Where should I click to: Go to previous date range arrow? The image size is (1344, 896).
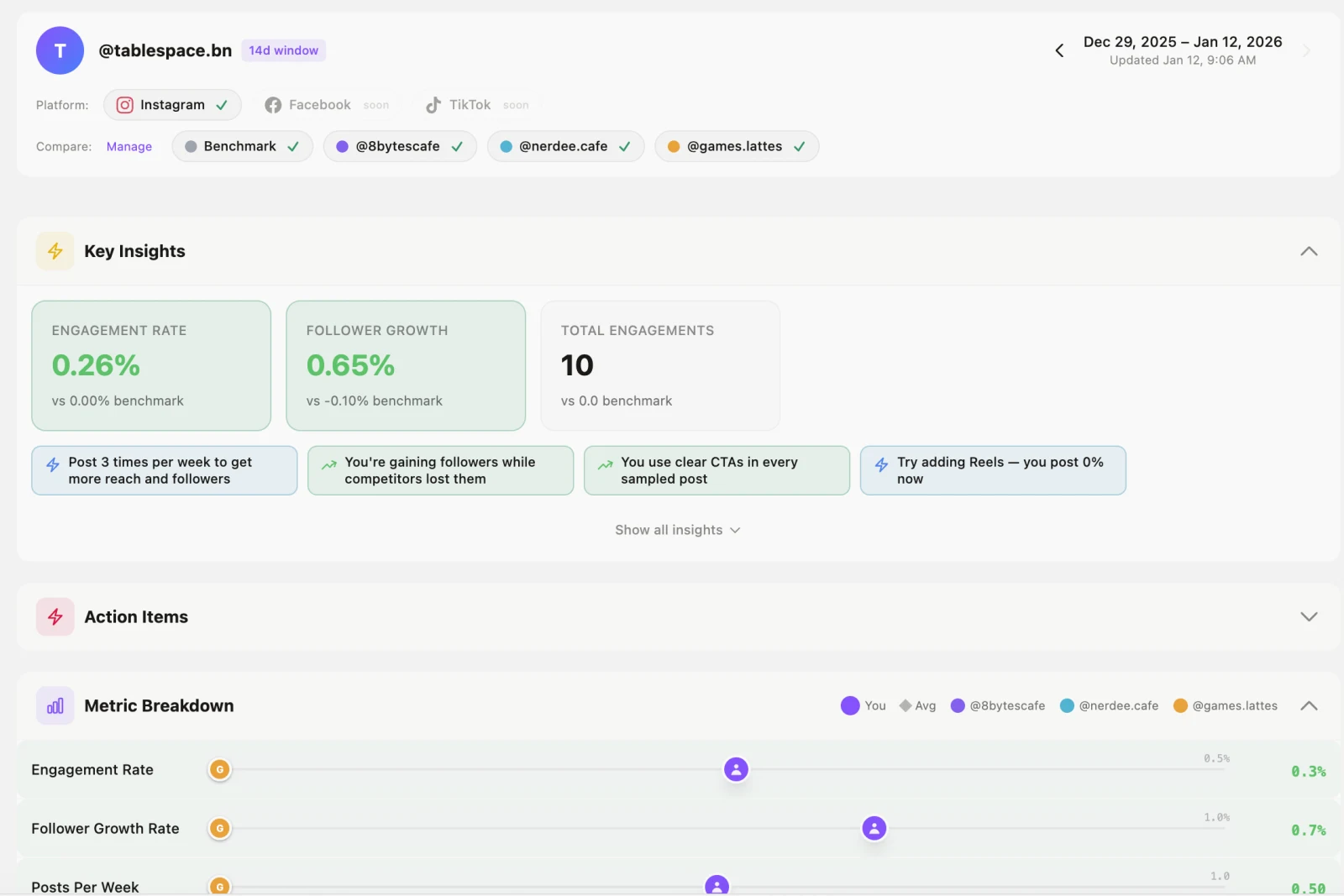tap(1059, 50)
